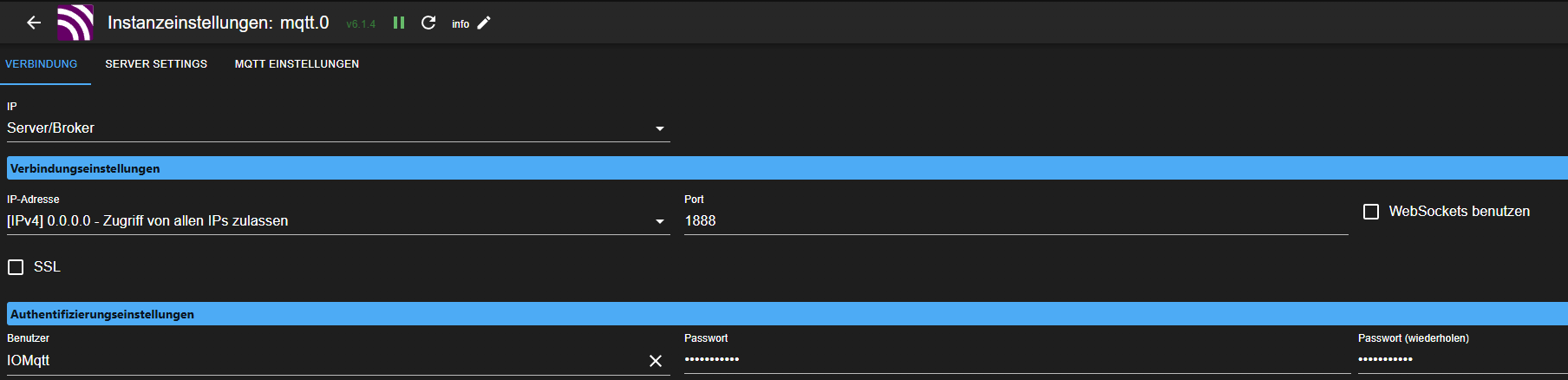Click the v6.1.4 version label
The image size is (1568, 380).
point(361,24)
